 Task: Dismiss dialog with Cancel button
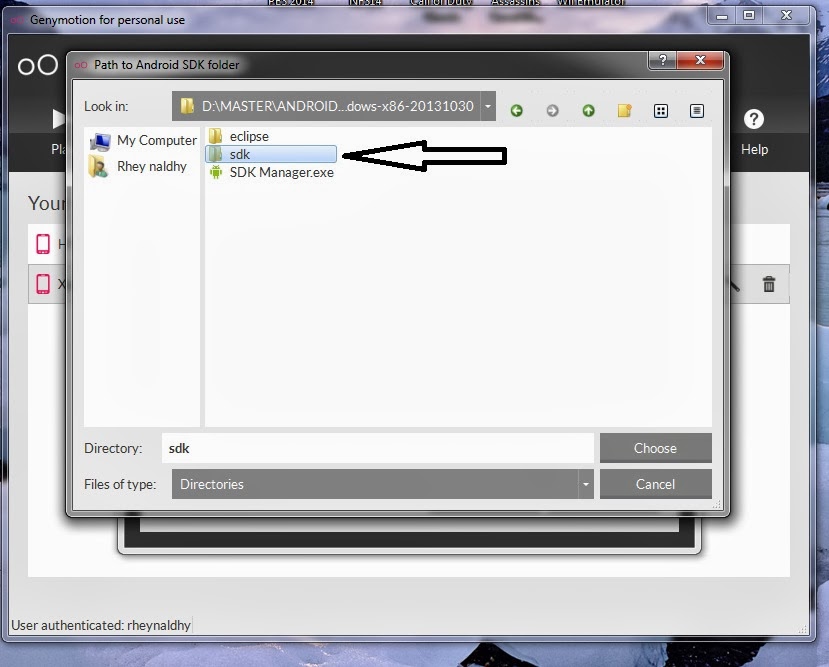(656, 484)
